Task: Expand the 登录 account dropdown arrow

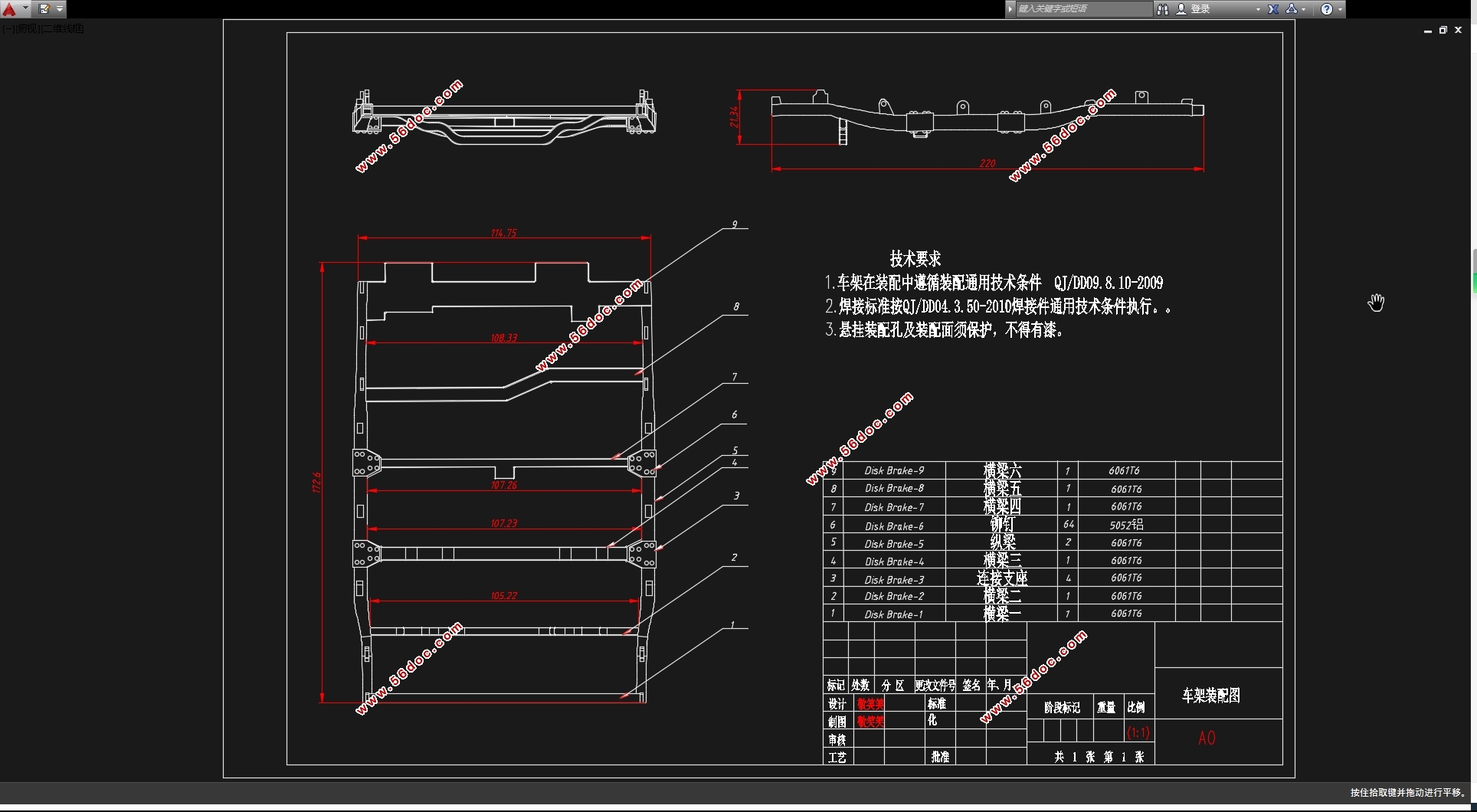Action: [1258, 9]
